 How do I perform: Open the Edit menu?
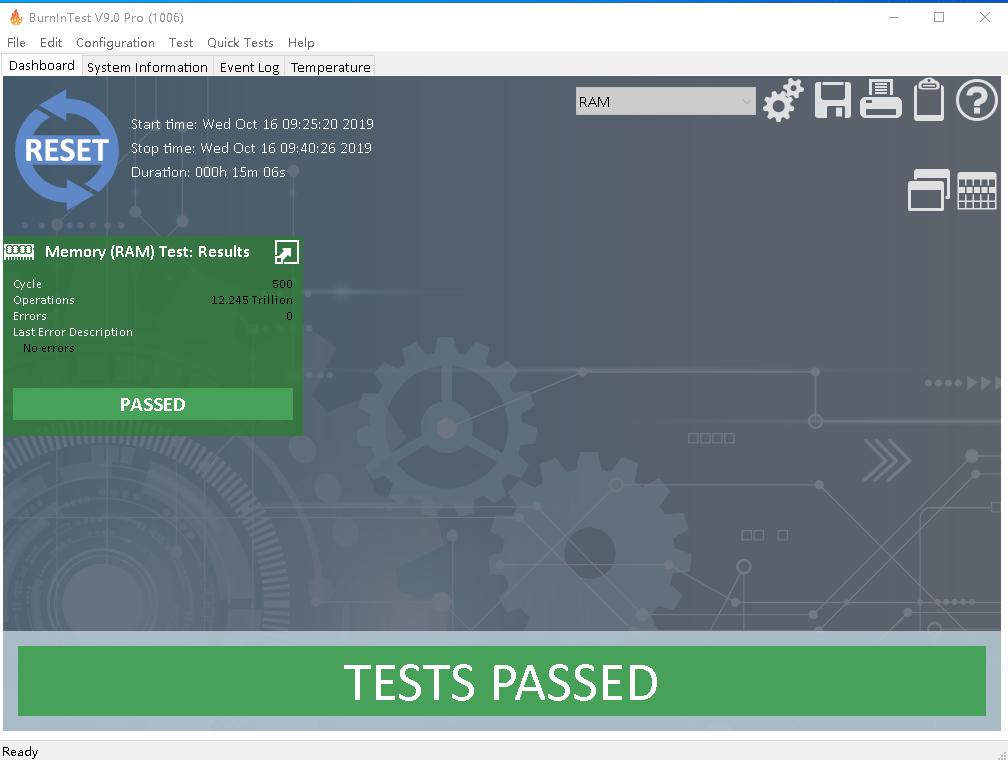tap(51, 42)
